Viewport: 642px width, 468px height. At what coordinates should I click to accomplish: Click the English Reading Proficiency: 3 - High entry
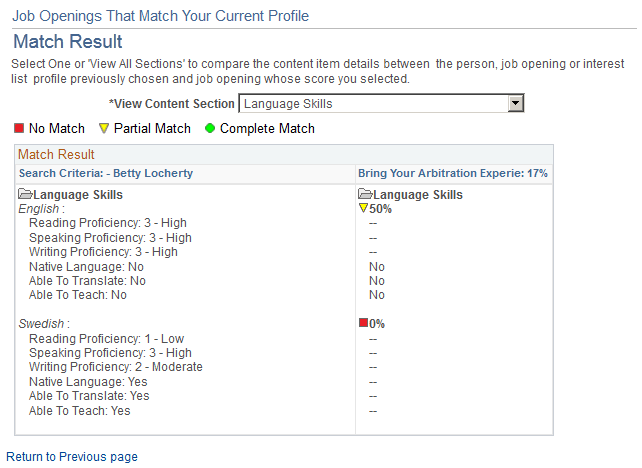pos(110,223)
